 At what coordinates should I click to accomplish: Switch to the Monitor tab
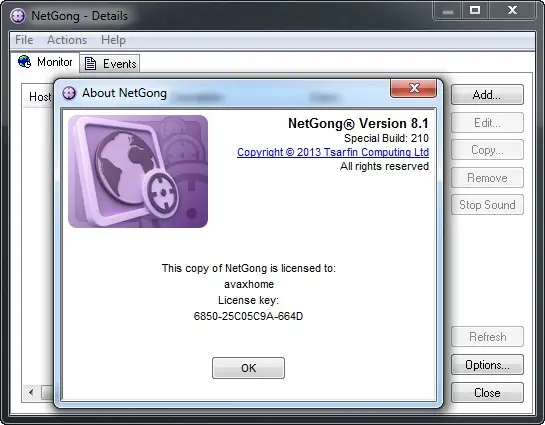click(x=45, y=62)
